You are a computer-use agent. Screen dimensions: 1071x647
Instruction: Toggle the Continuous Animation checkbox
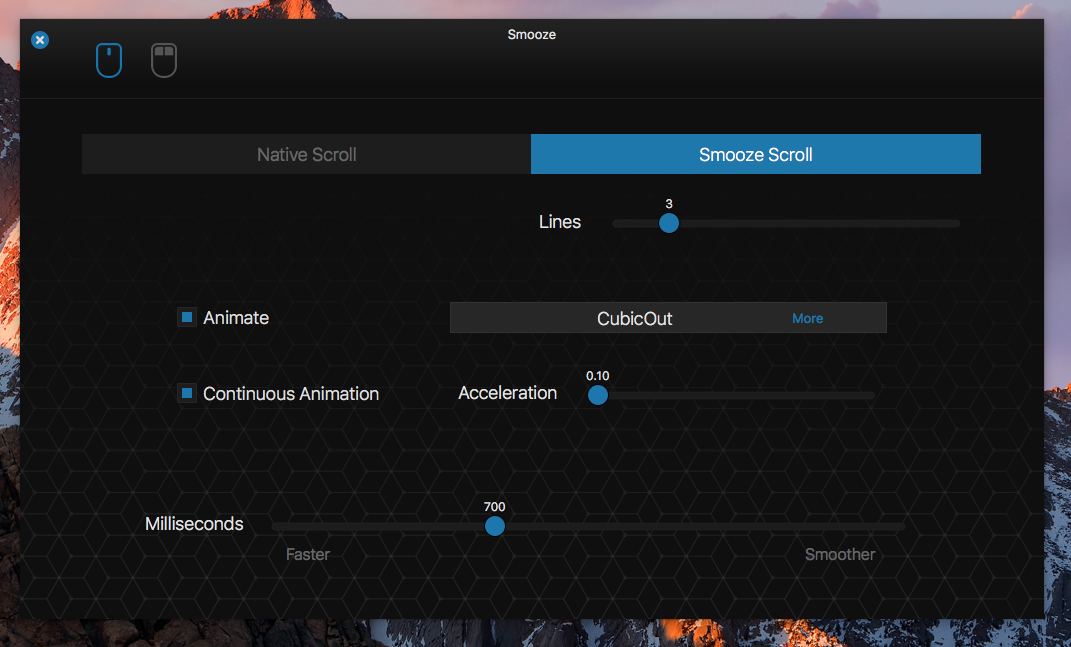click(186, 393)
